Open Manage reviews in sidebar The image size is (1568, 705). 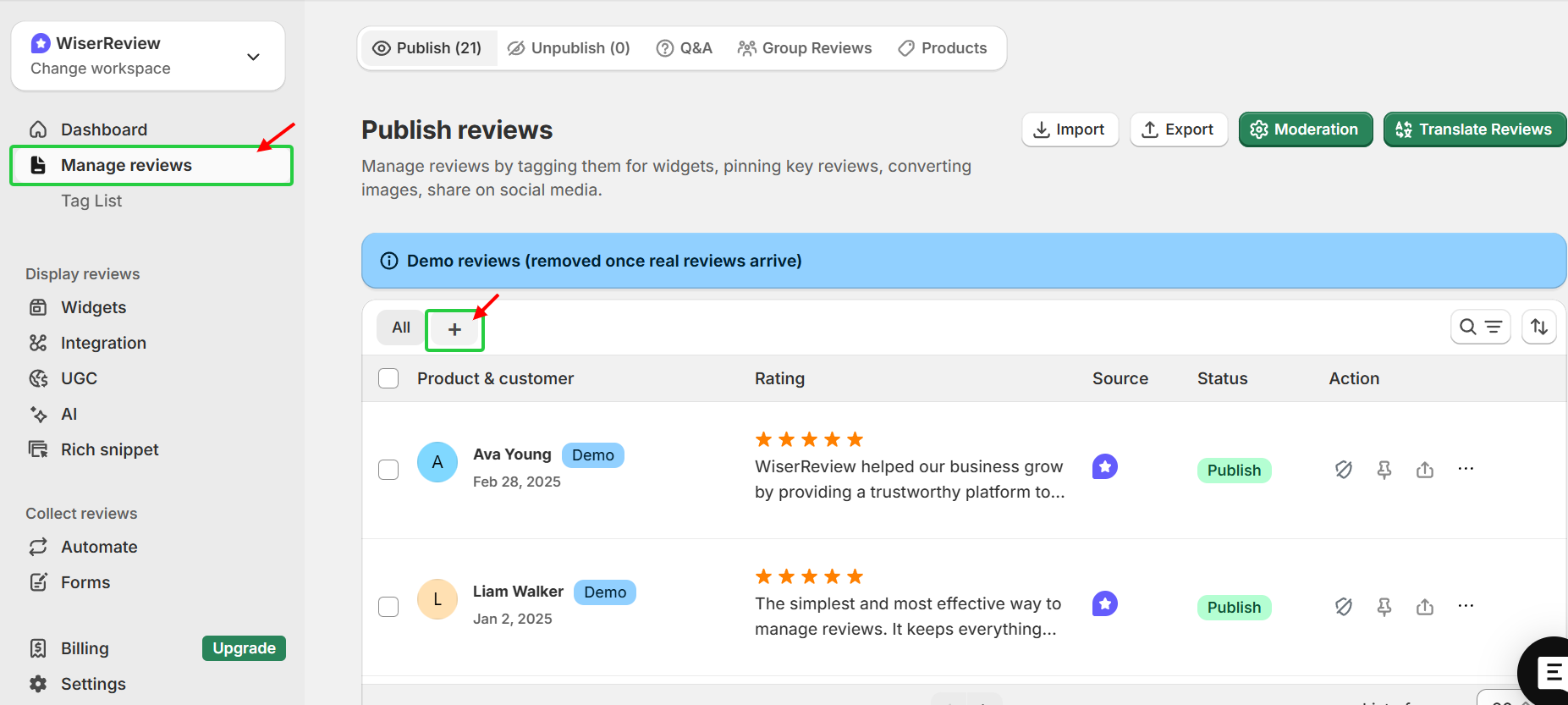click(x=151, y=165)
